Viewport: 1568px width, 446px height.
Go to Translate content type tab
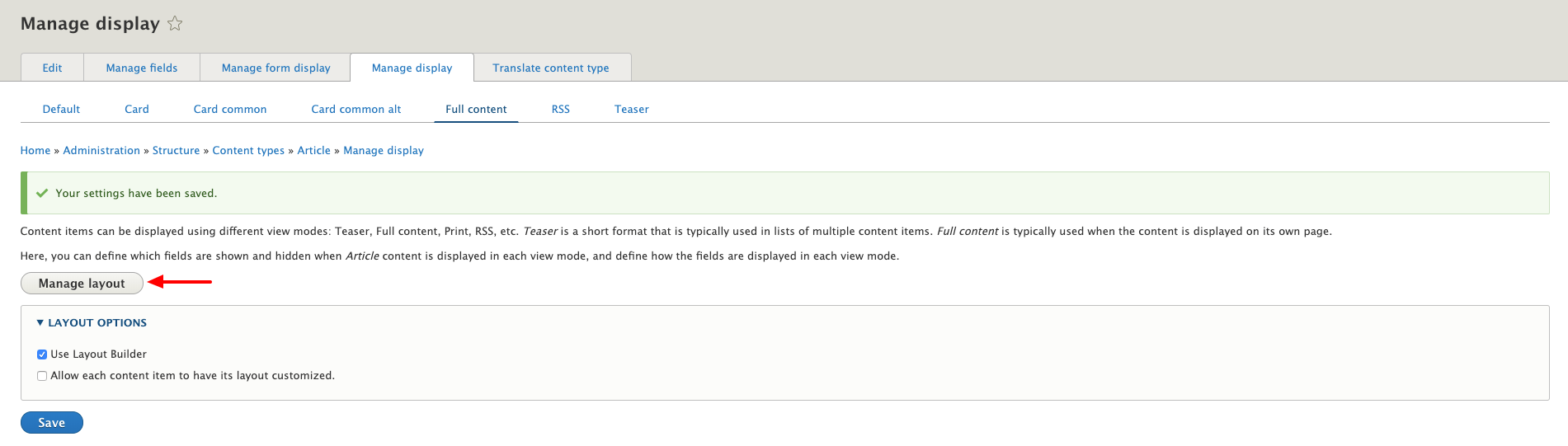pyautogui.click(x=551, y=68)
